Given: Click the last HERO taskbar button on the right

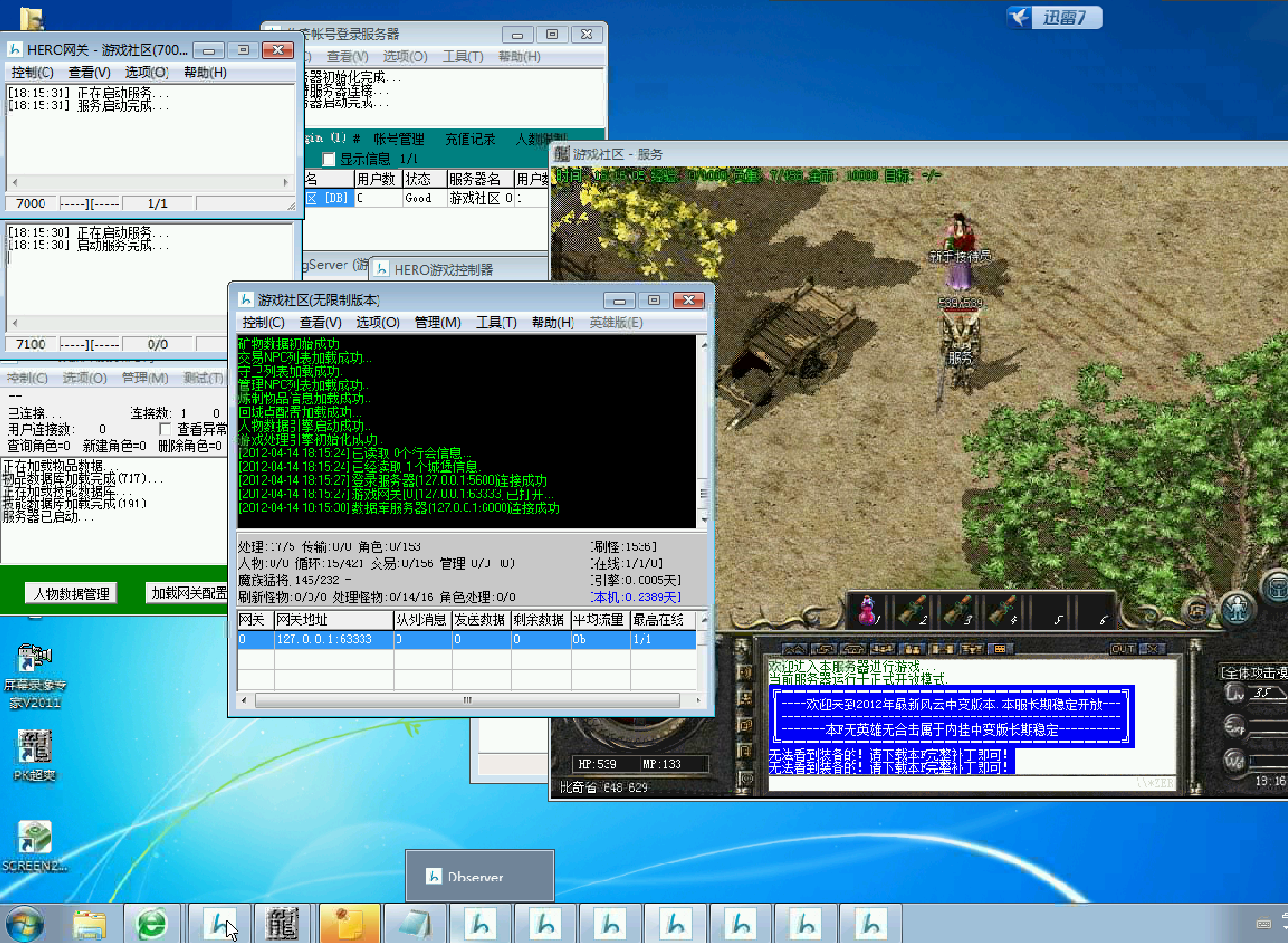Looking at the screenshot, I should click(x=871, y=923).
